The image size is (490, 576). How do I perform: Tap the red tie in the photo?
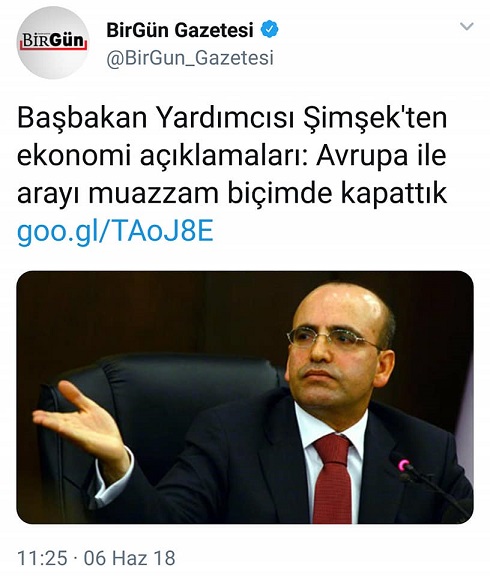[x=332, y=478]
